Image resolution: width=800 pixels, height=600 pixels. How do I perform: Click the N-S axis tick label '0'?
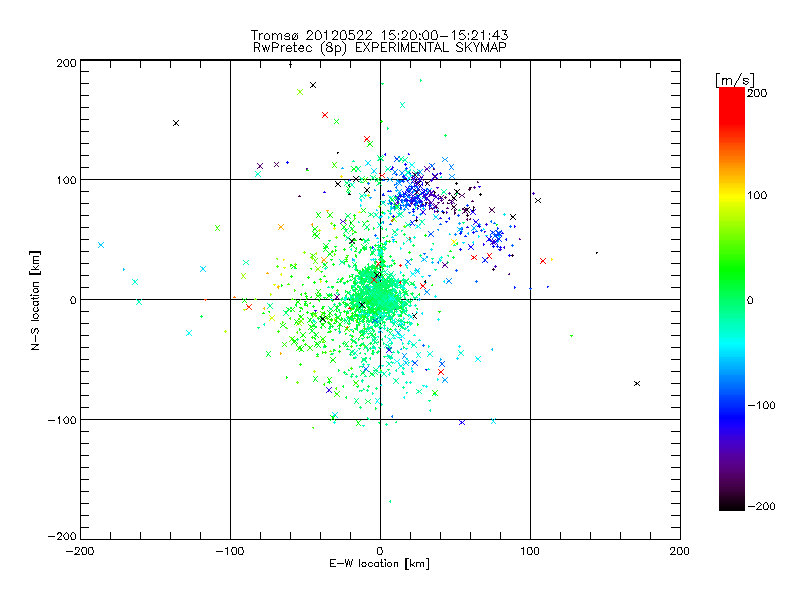coord(73,300)
